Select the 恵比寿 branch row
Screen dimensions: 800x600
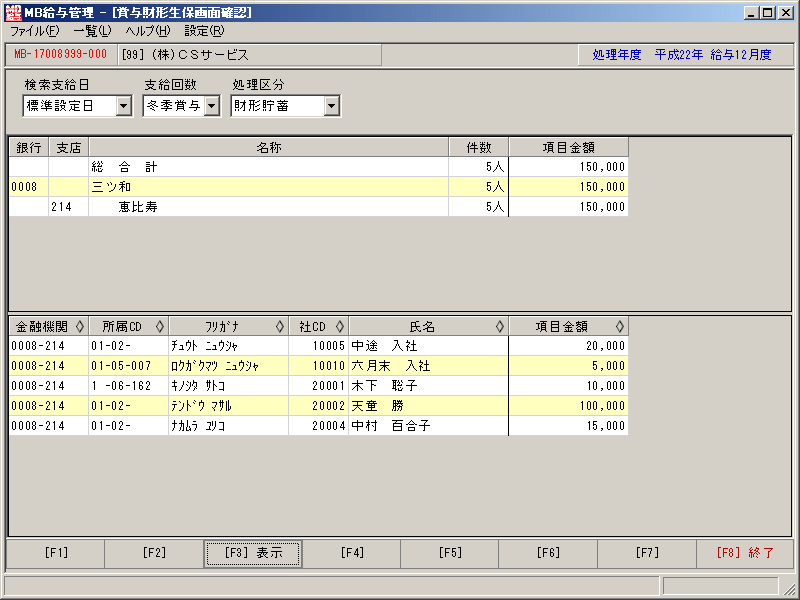318,207
